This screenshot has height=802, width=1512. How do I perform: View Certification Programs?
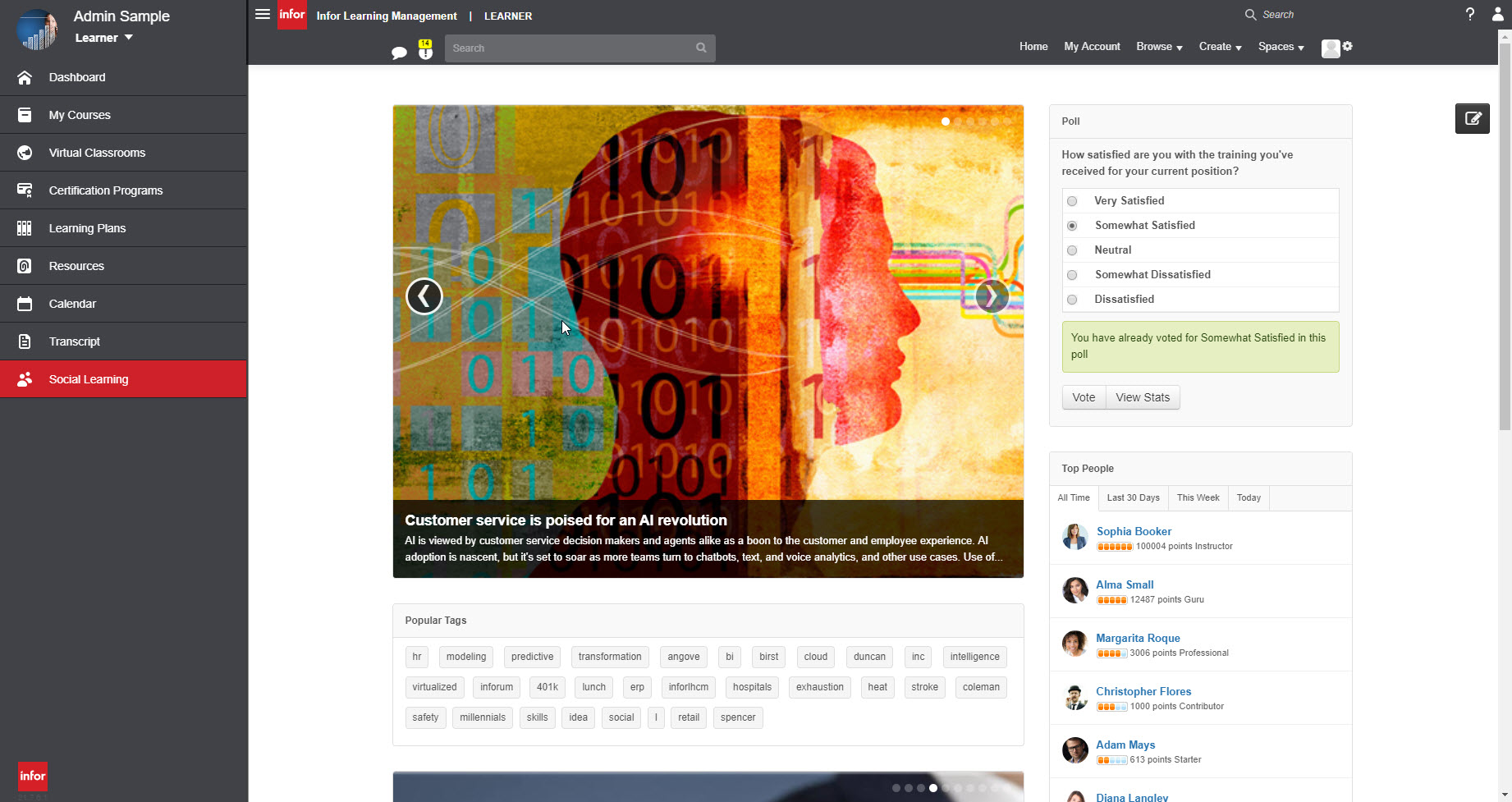click(105, 190)
